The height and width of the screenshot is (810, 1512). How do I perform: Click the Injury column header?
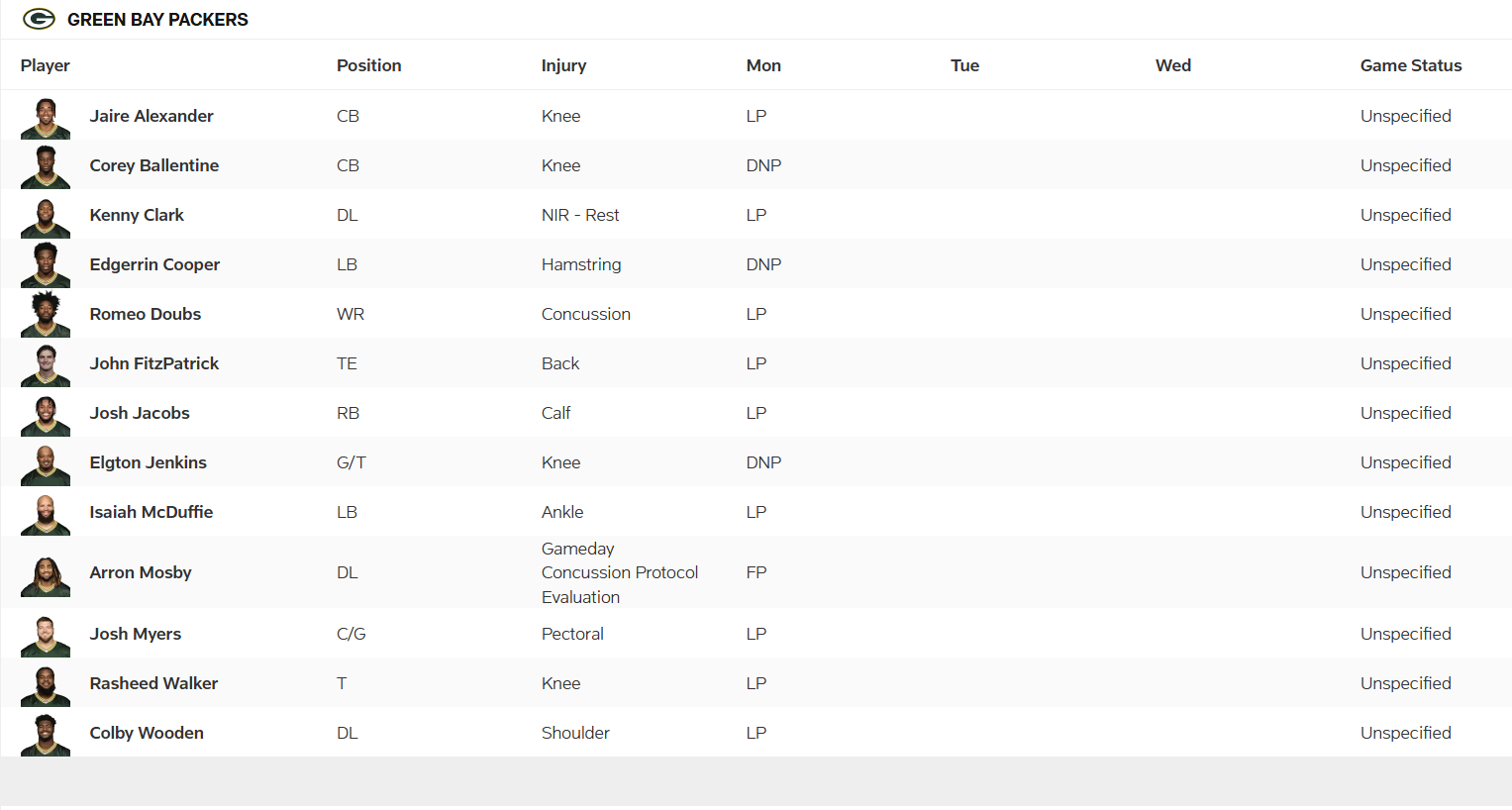coord(563,65)
